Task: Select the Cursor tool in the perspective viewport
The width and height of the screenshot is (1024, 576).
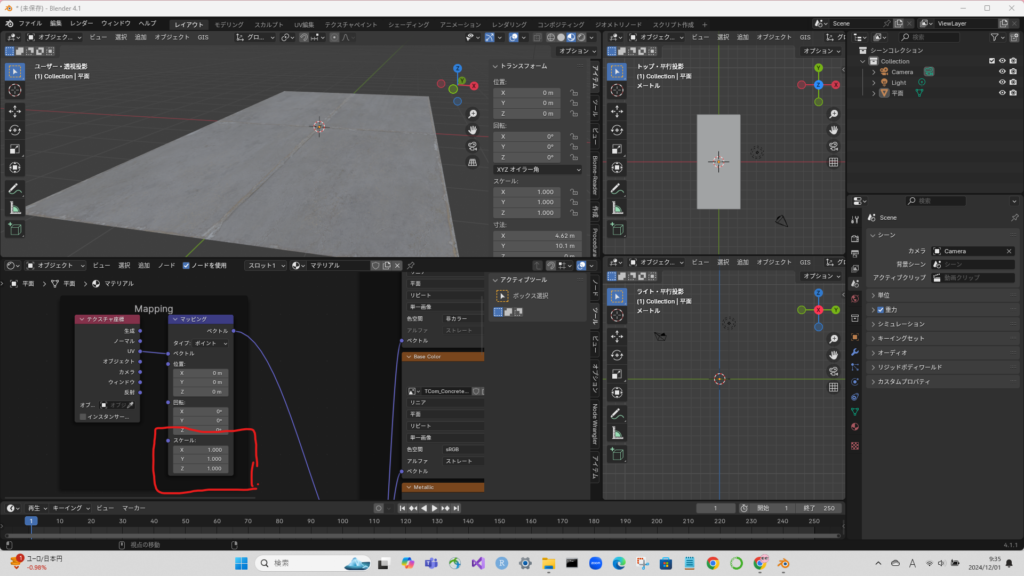Action: click(x=15, y=90)
